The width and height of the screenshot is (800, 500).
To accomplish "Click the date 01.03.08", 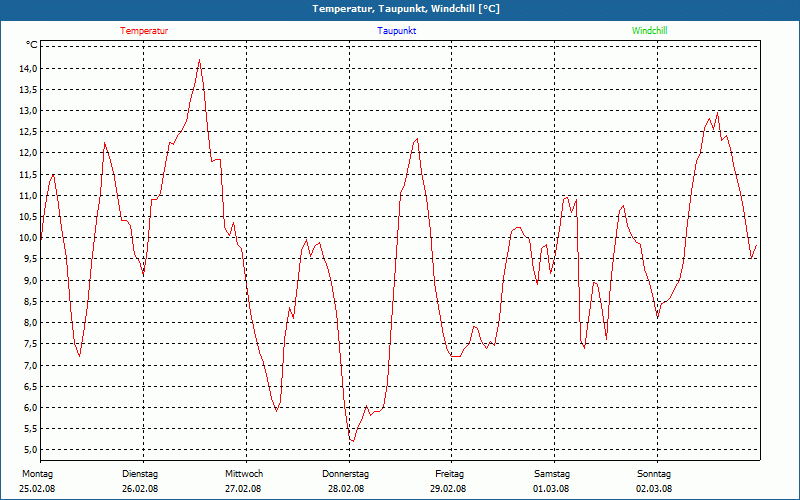I will pos(551,489).
